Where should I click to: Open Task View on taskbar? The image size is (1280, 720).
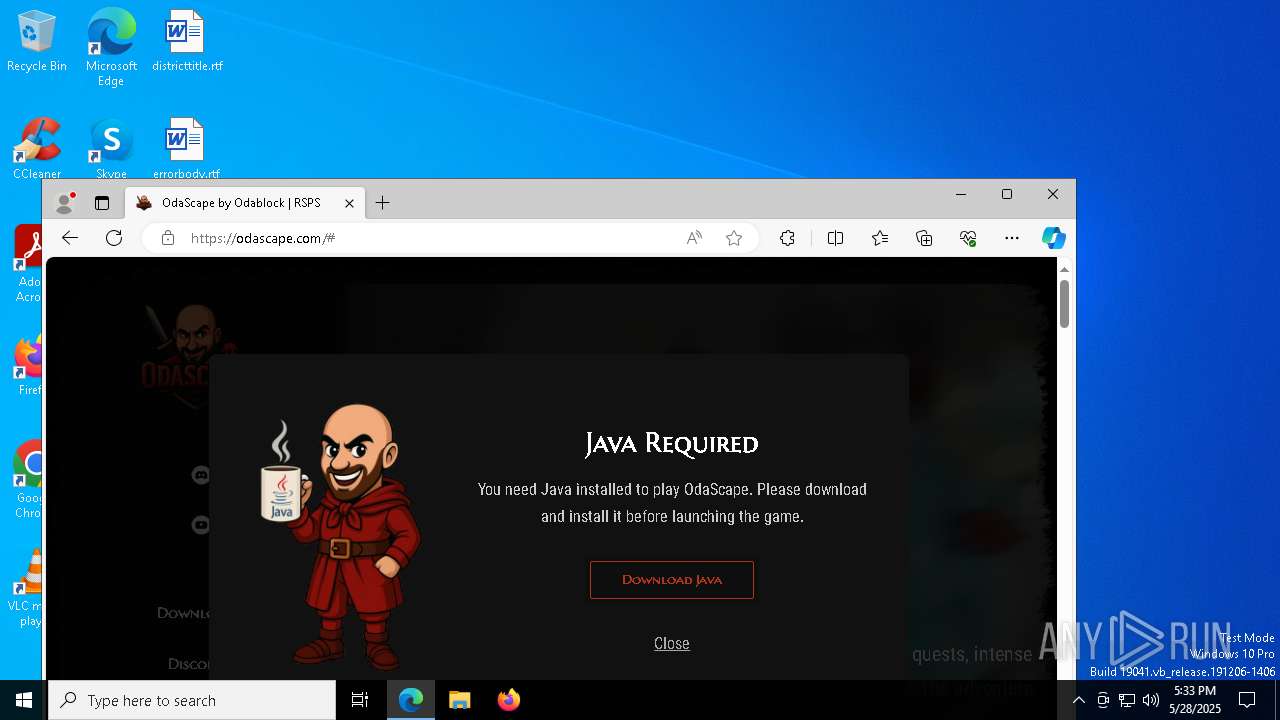[x=360, y=700]
